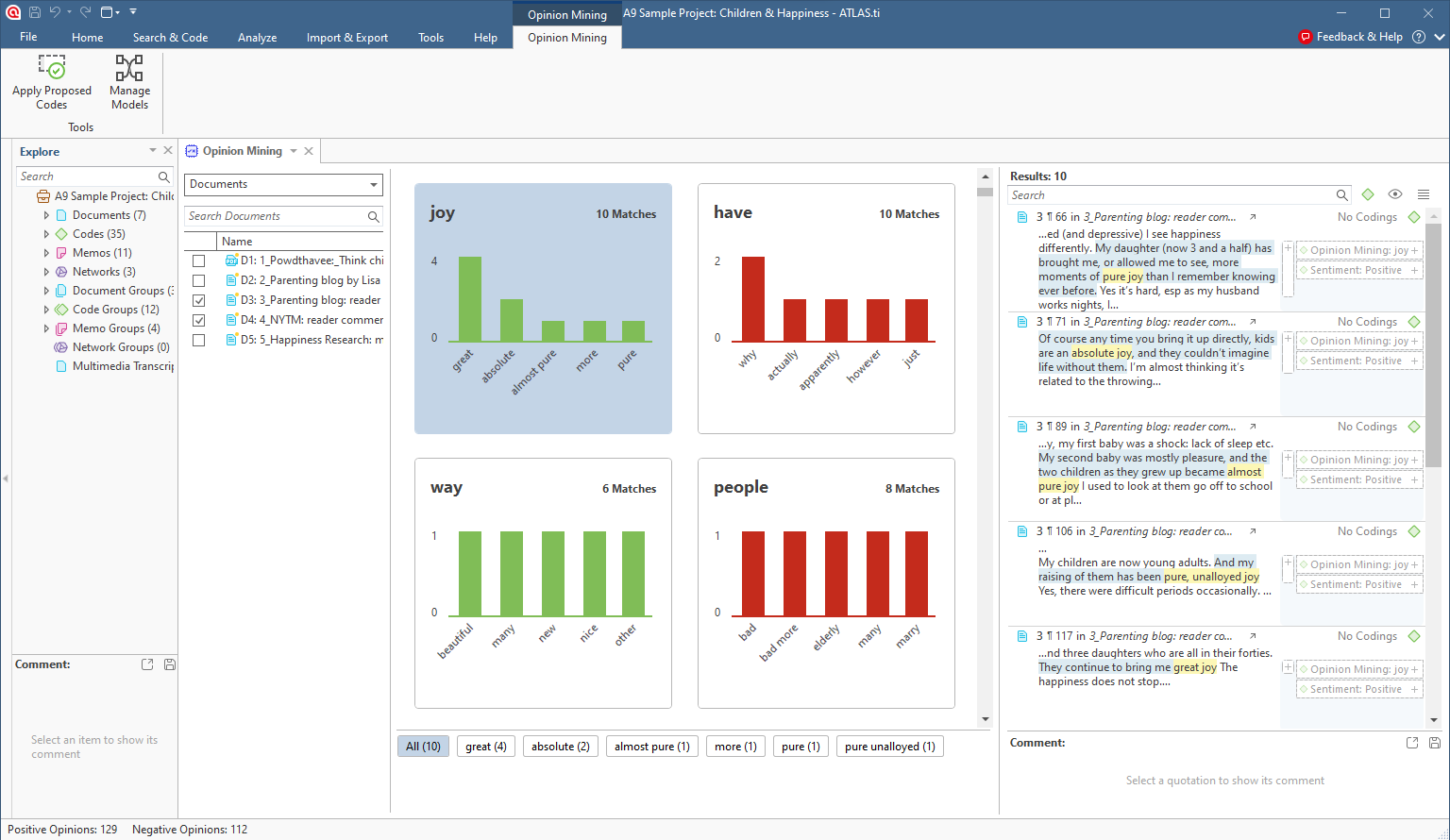Pop out the quotation comment editor
Viewport: 1450px width, 840px height.
coord(1412,743)
